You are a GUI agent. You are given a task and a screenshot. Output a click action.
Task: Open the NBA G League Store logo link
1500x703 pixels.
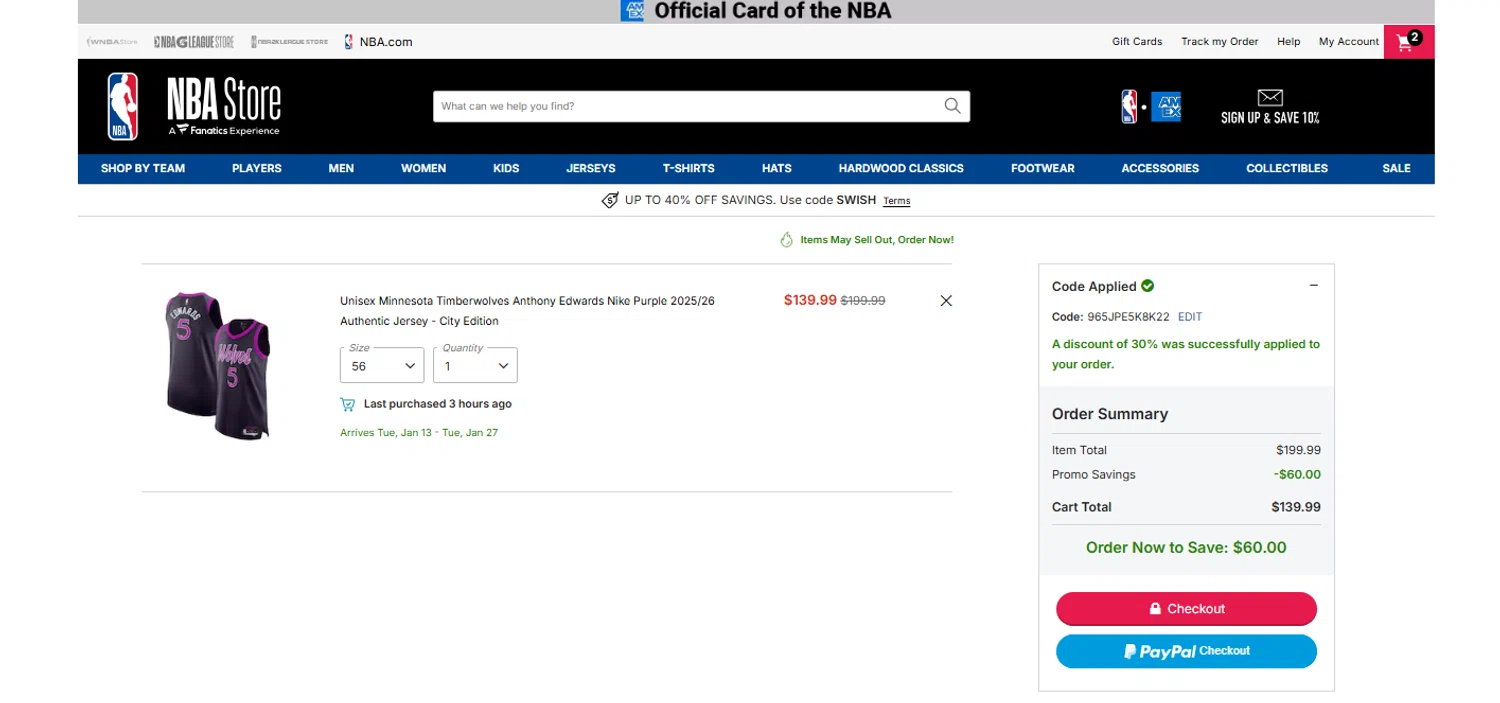pos(194,42)
